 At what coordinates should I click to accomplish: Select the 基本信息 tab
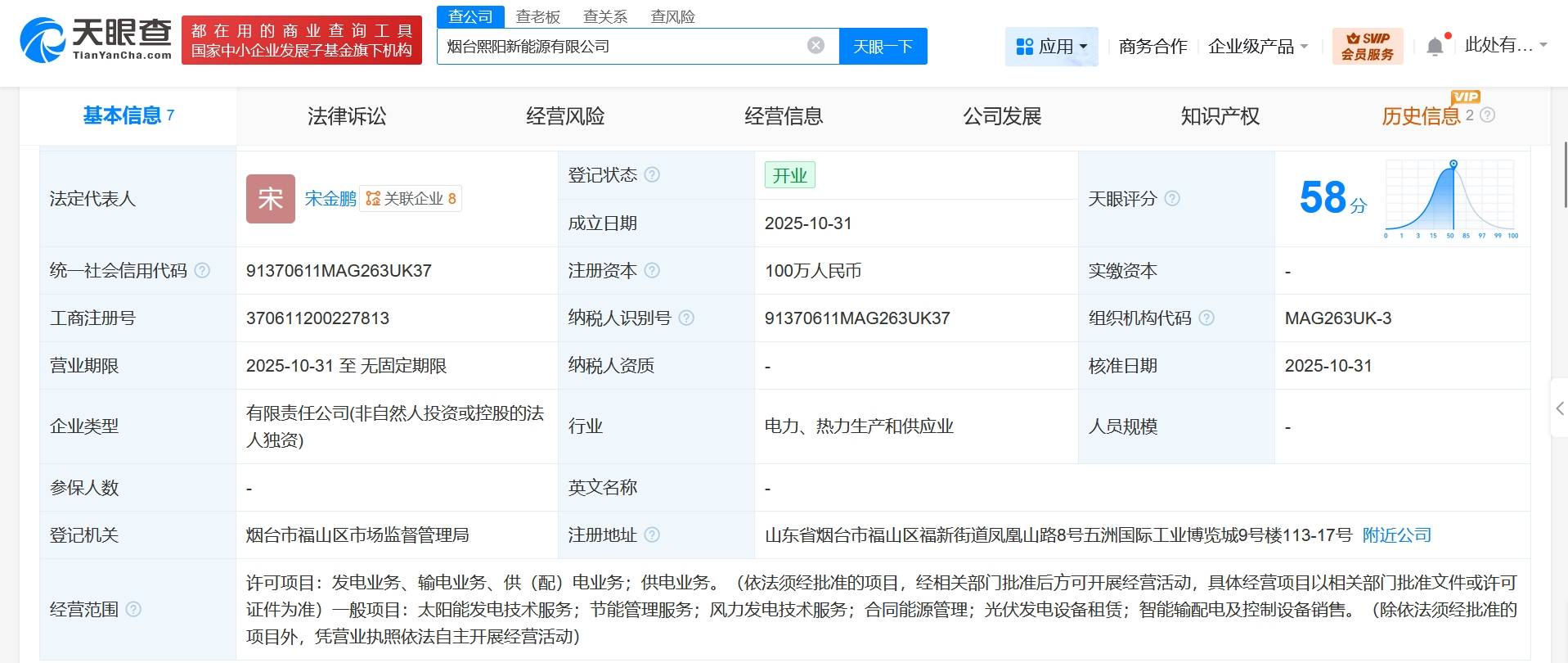128,115
